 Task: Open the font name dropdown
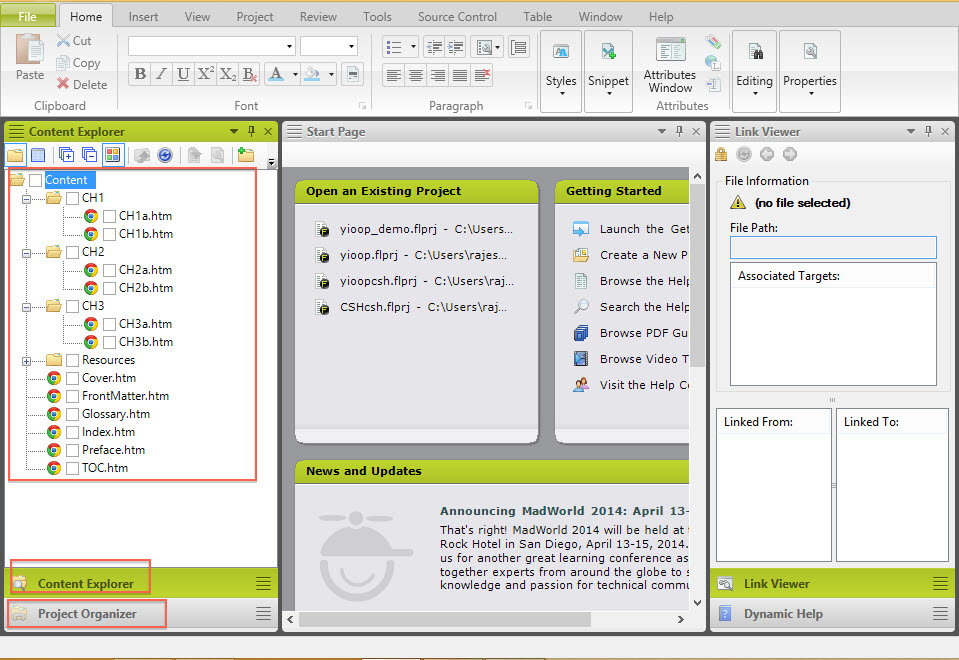point(290,46)
